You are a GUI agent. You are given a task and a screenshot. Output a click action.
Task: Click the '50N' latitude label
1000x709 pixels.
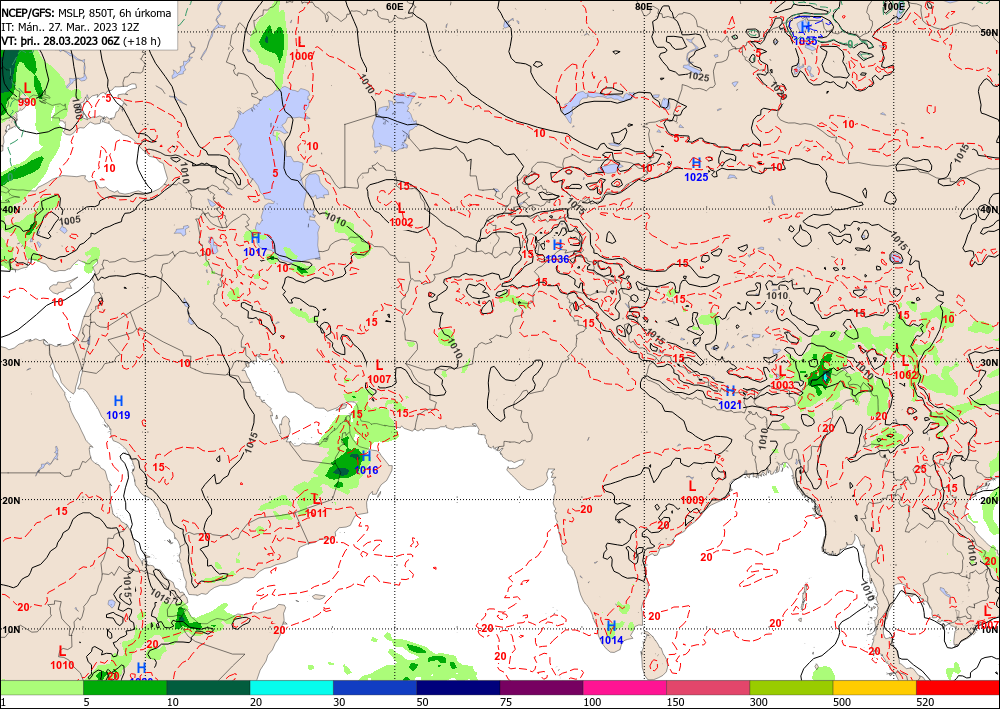click(990, 32)
